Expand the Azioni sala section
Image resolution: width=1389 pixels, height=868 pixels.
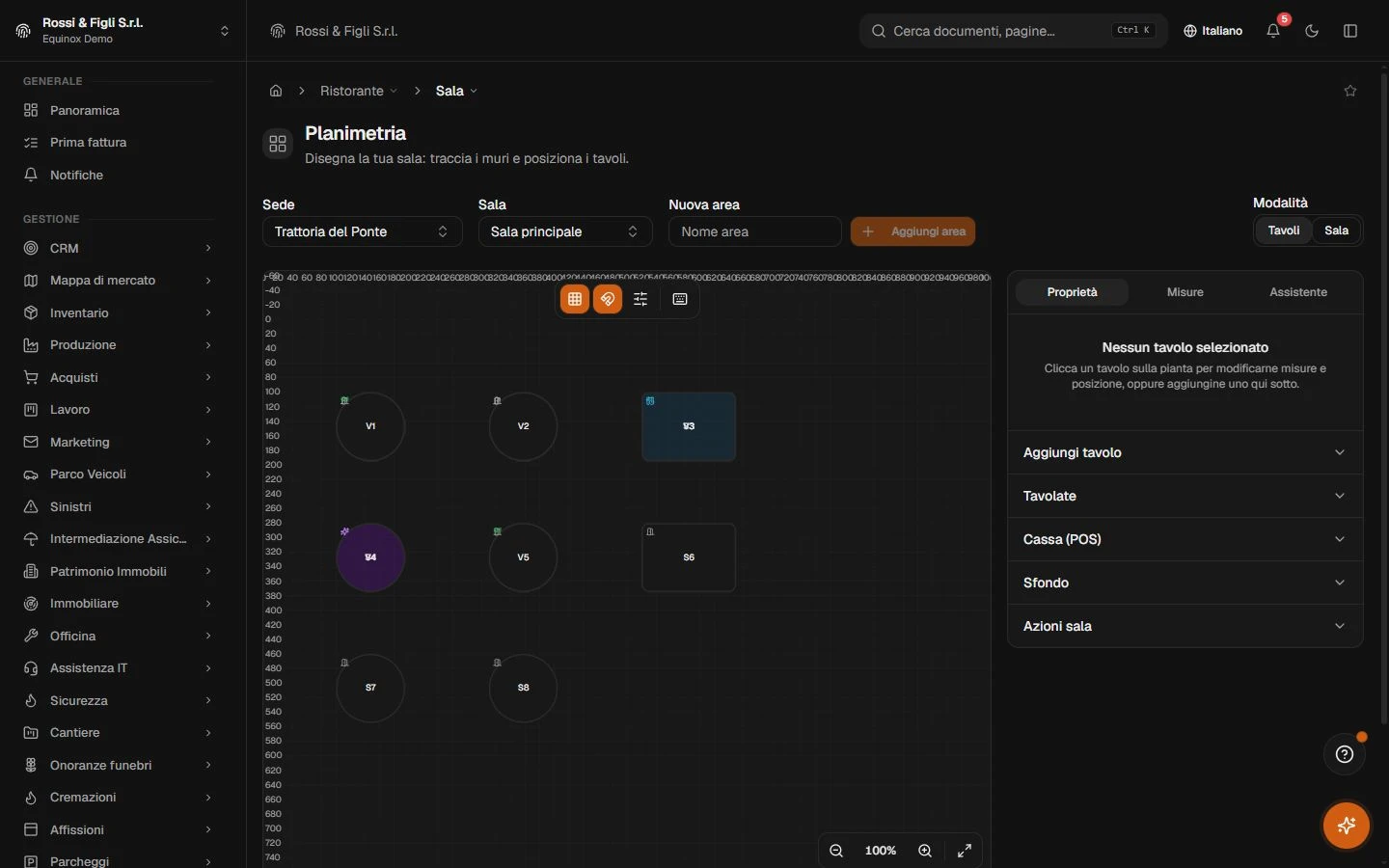click(x=1185, y=626)
